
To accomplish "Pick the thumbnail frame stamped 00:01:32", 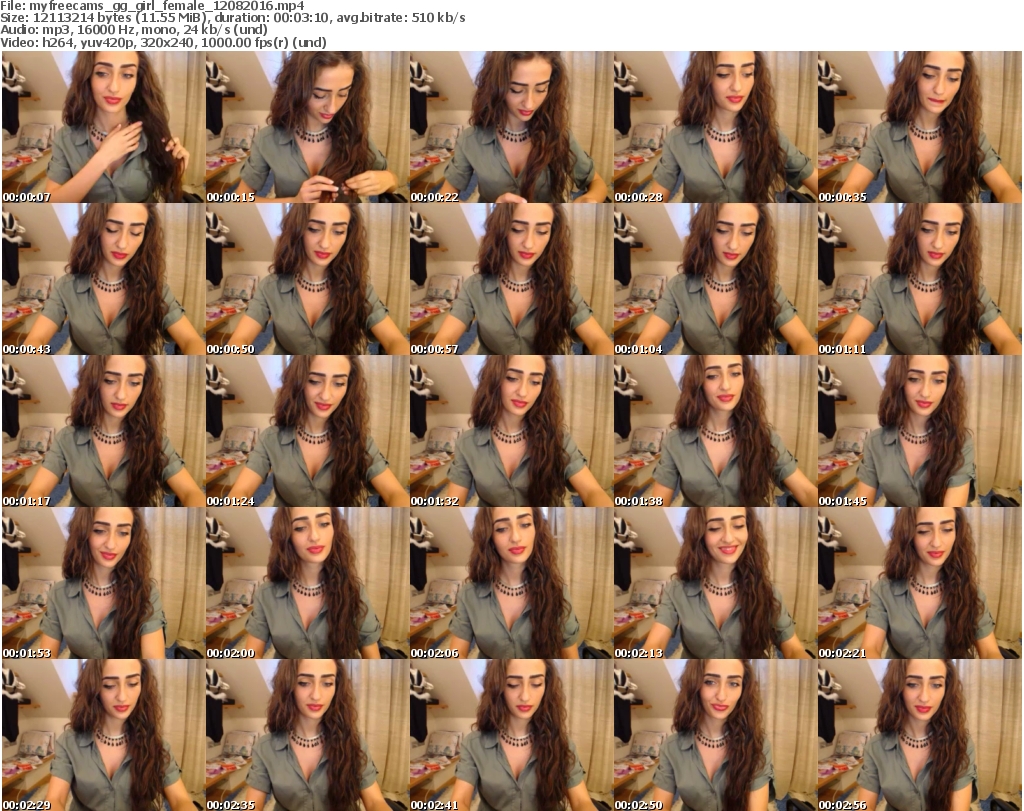I will [x=511, y=432].
